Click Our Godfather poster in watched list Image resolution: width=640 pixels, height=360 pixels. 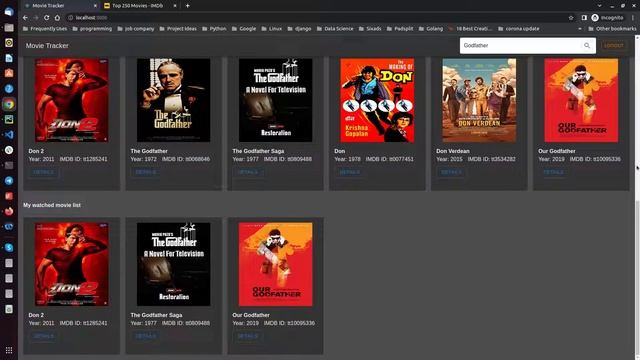[276, 264]
